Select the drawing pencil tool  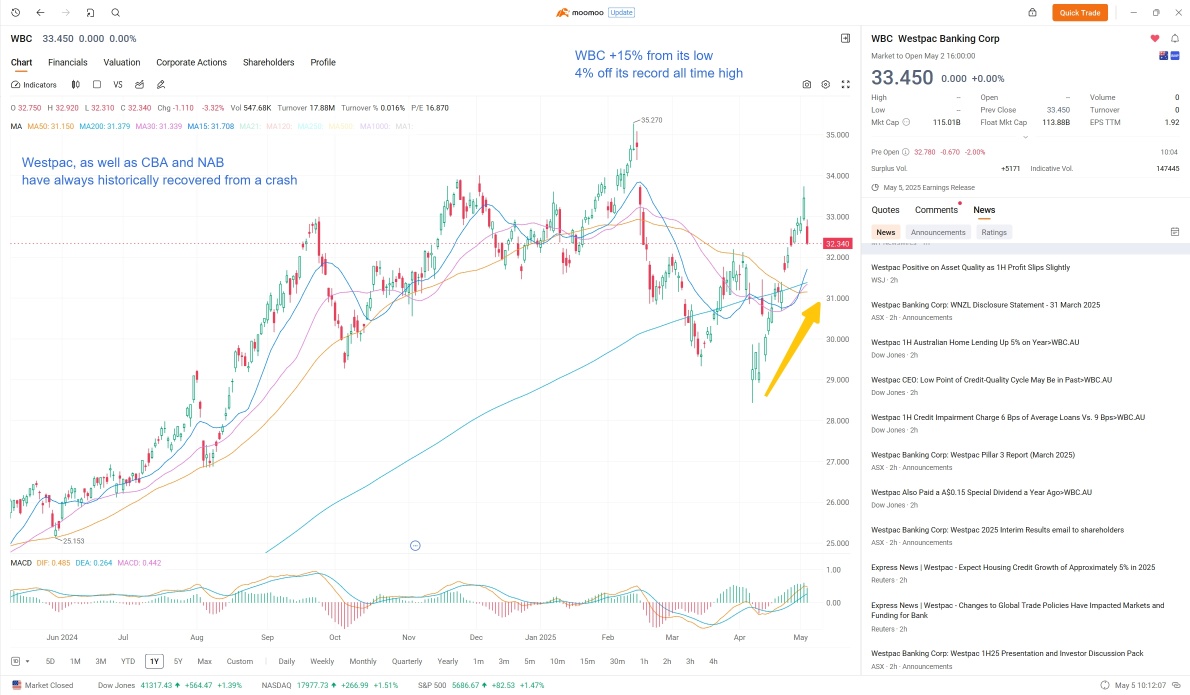(x=160, y=85)
